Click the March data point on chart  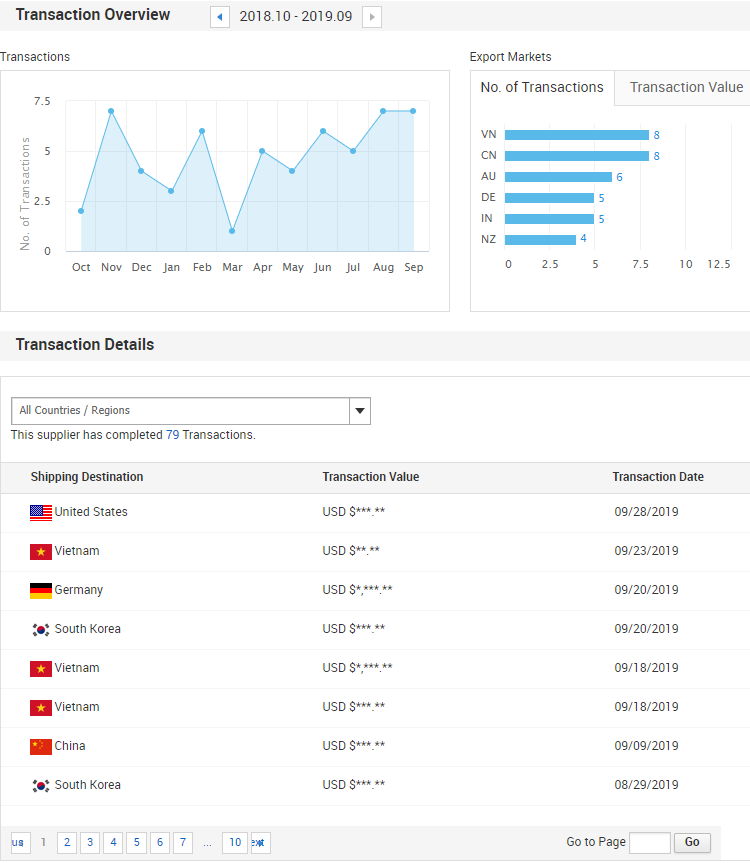(x=232, y=231)
